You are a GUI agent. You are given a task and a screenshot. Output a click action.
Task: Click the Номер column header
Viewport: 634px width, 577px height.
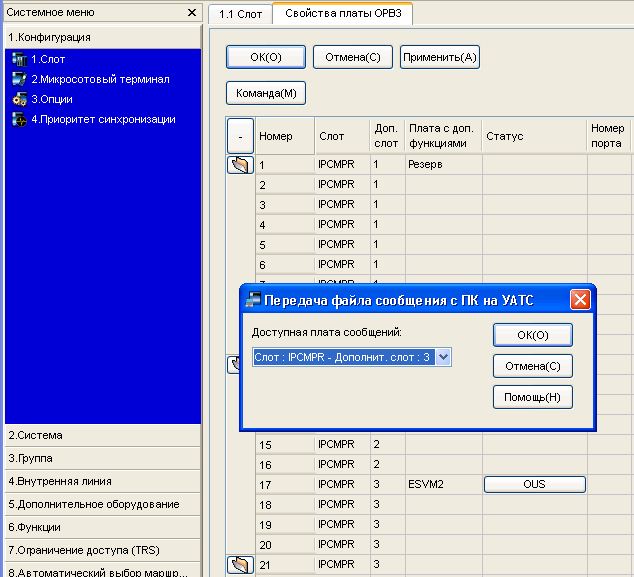285,136
